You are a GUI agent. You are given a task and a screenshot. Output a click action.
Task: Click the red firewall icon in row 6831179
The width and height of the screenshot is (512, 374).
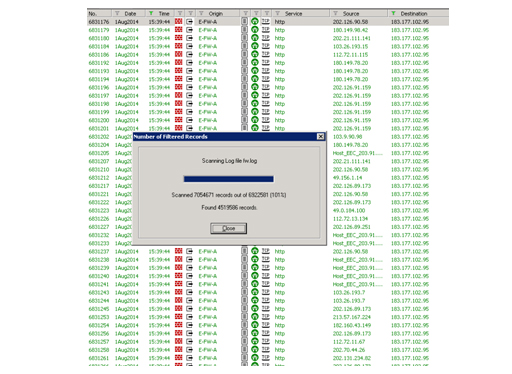coord(179,30)
